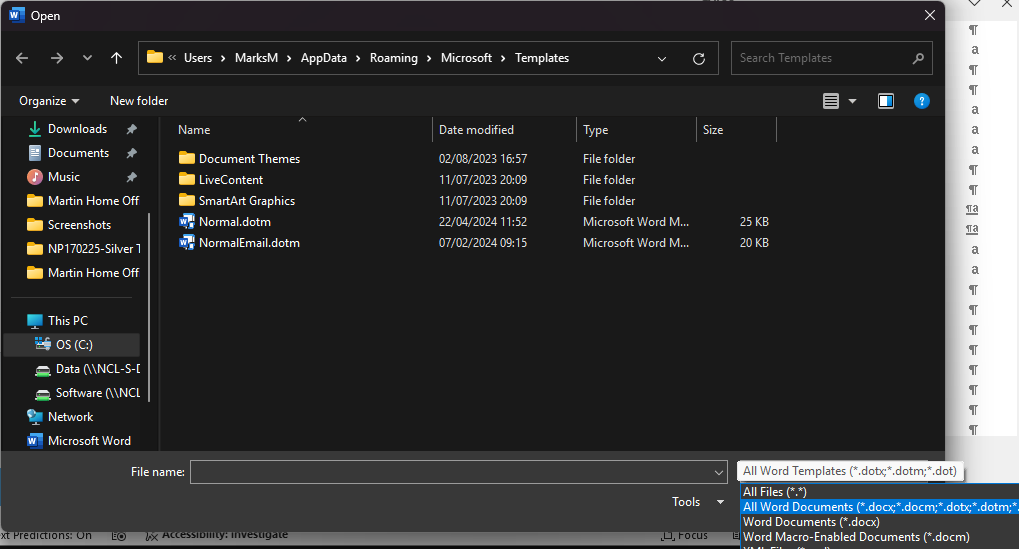
Task: Close the Open dialog
Action: pos(930,15)
